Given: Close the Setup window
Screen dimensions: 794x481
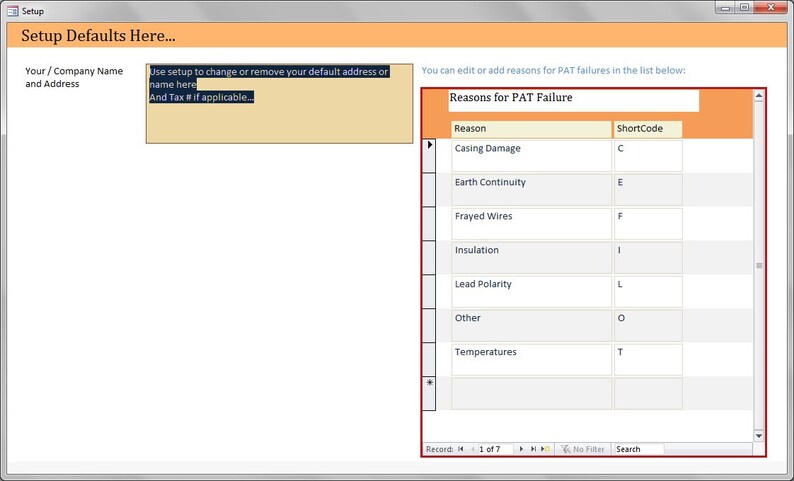Looking at the screenshot, I should click(x=771, y=8).
